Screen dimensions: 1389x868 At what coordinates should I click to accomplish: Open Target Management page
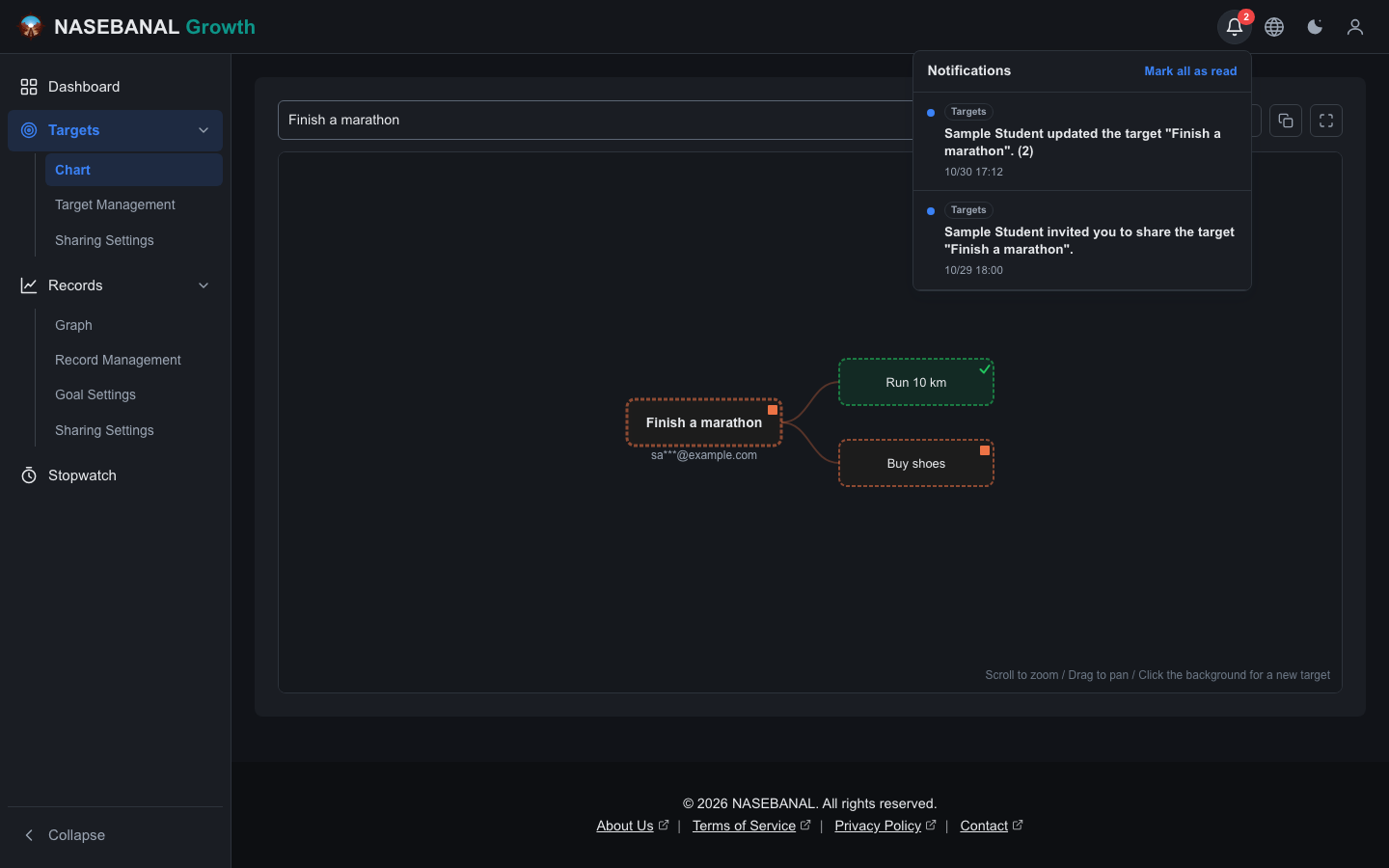134,204
